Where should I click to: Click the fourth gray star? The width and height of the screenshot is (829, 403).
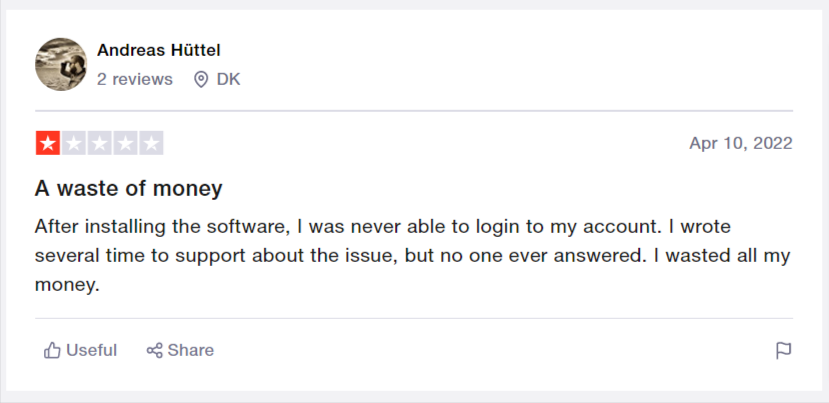(x=125, y=143)
